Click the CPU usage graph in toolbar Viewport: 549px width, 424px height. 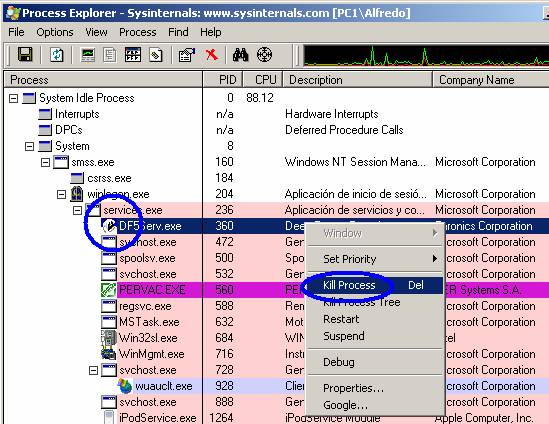tap(426, 55)
